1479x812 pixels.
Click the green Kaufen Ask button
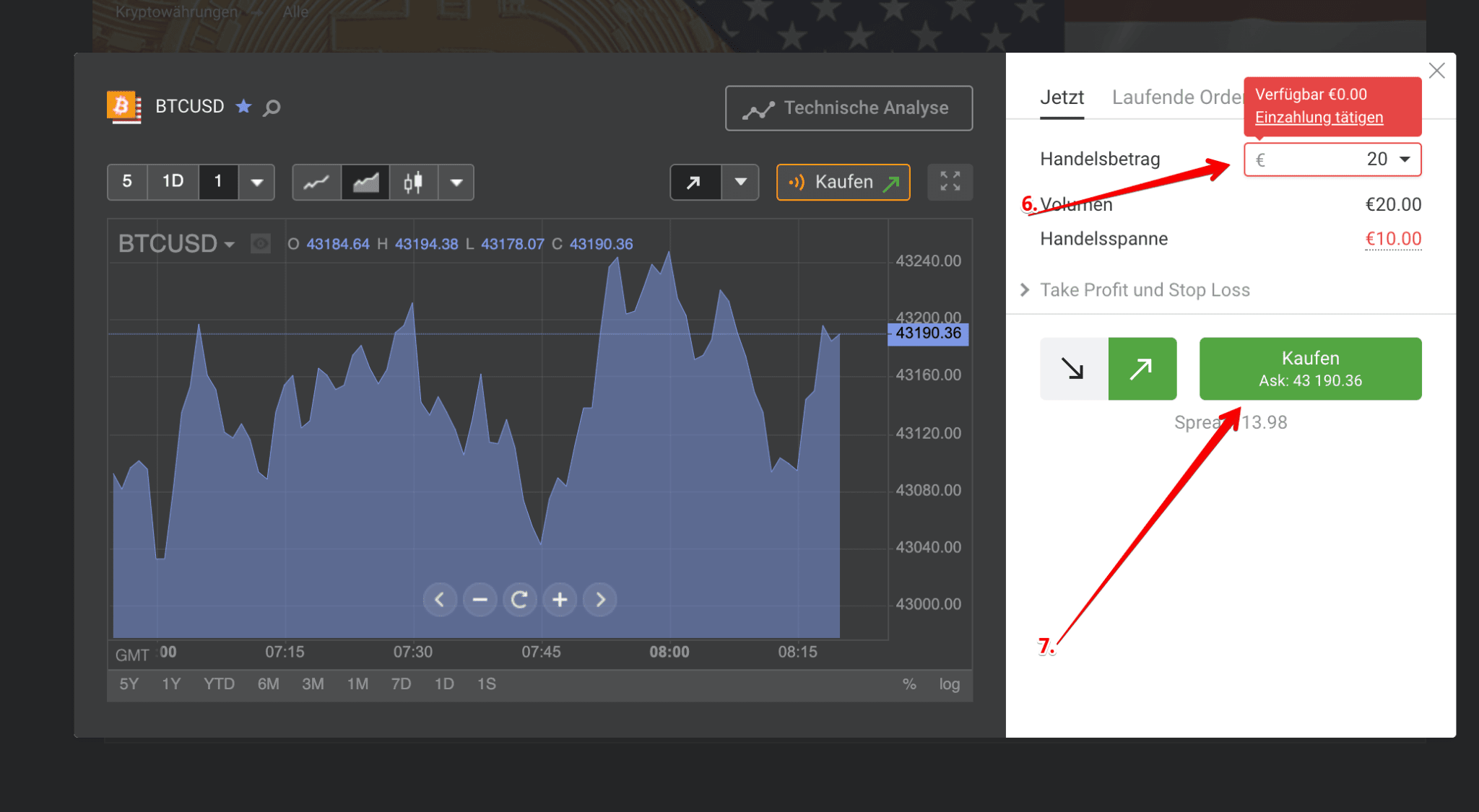coord(1310,369)
